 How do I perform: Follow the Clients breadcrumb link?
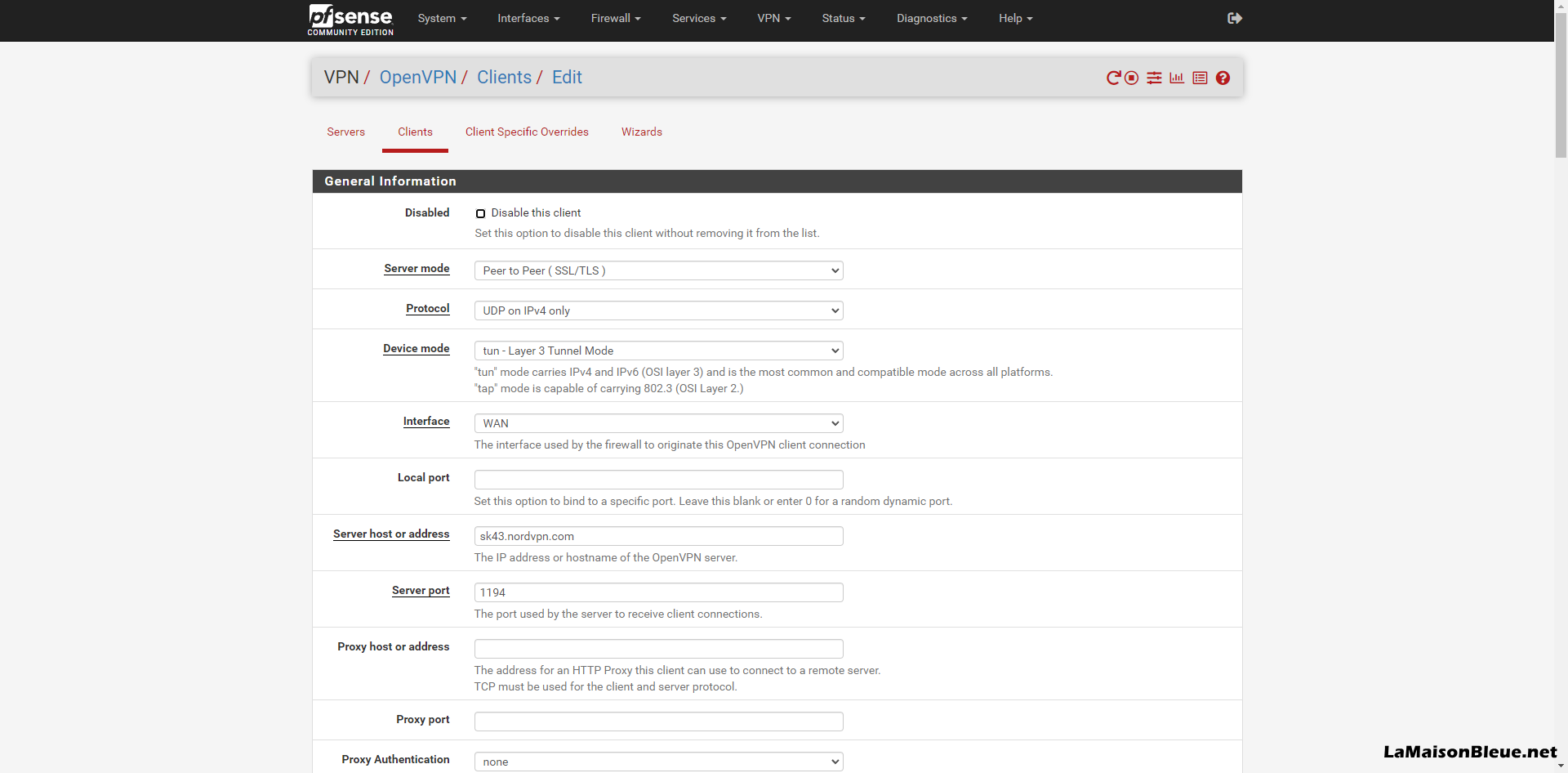coord(504,77)
